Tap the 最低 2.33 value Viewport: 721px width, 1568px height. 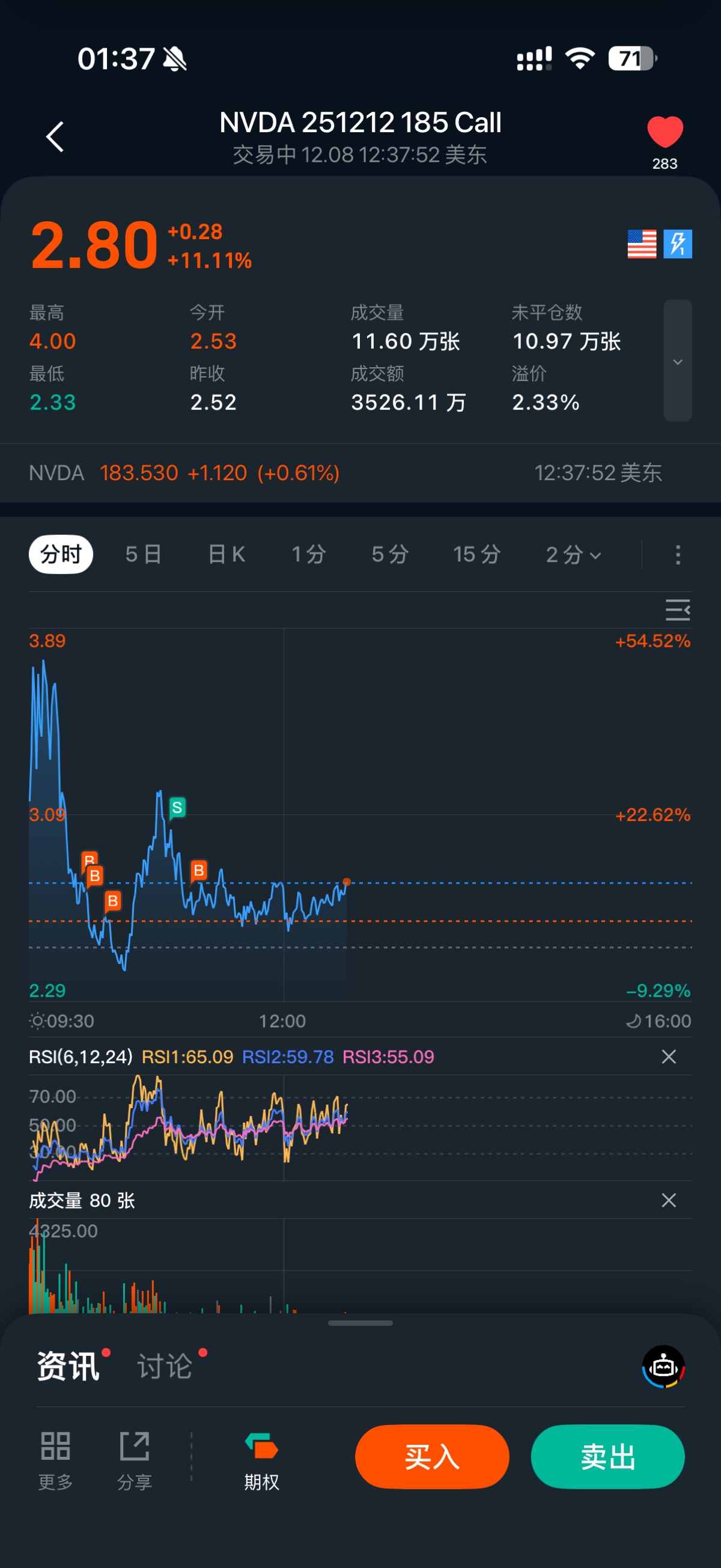[53, 402]
